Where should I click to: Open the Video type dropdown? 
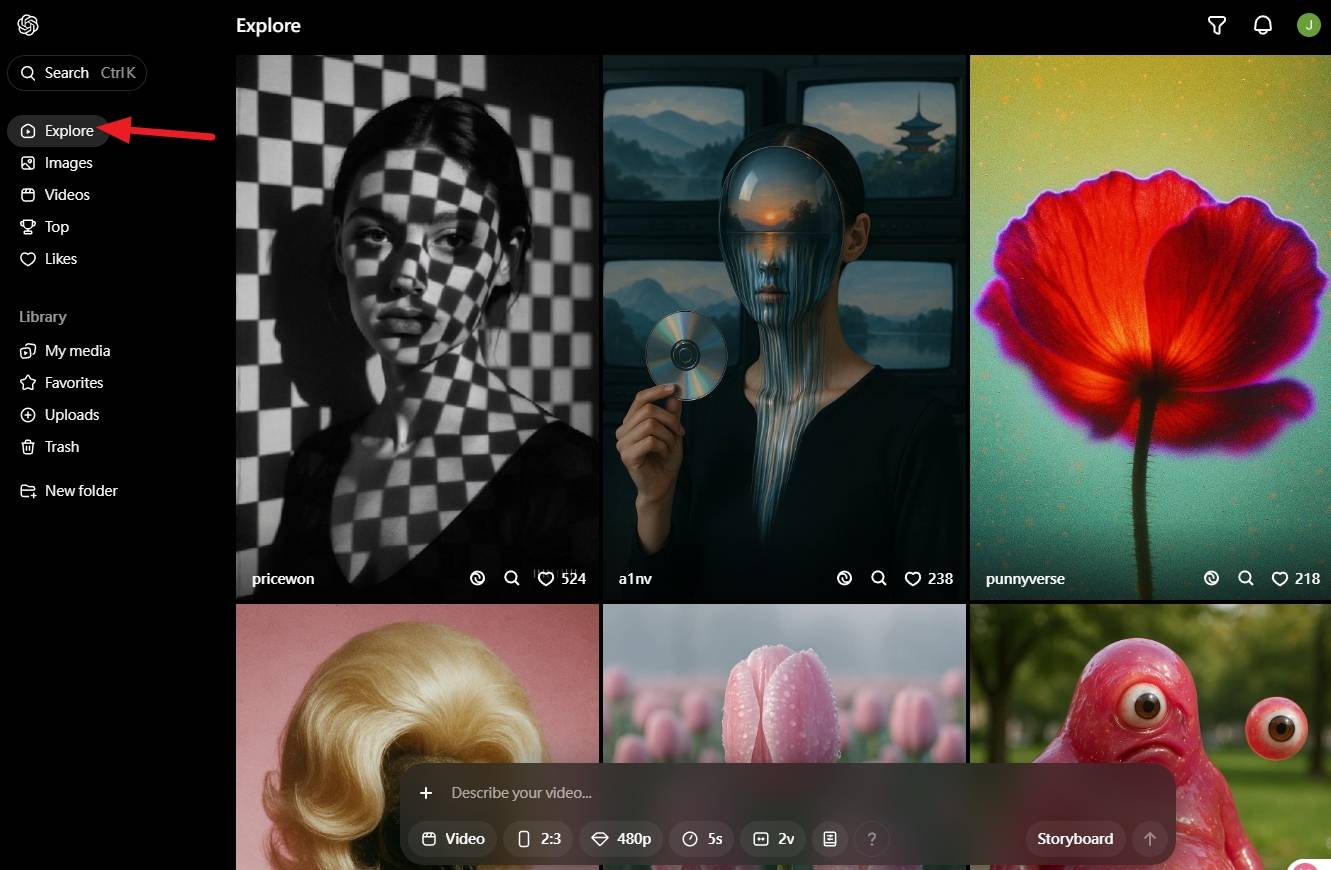453,839
